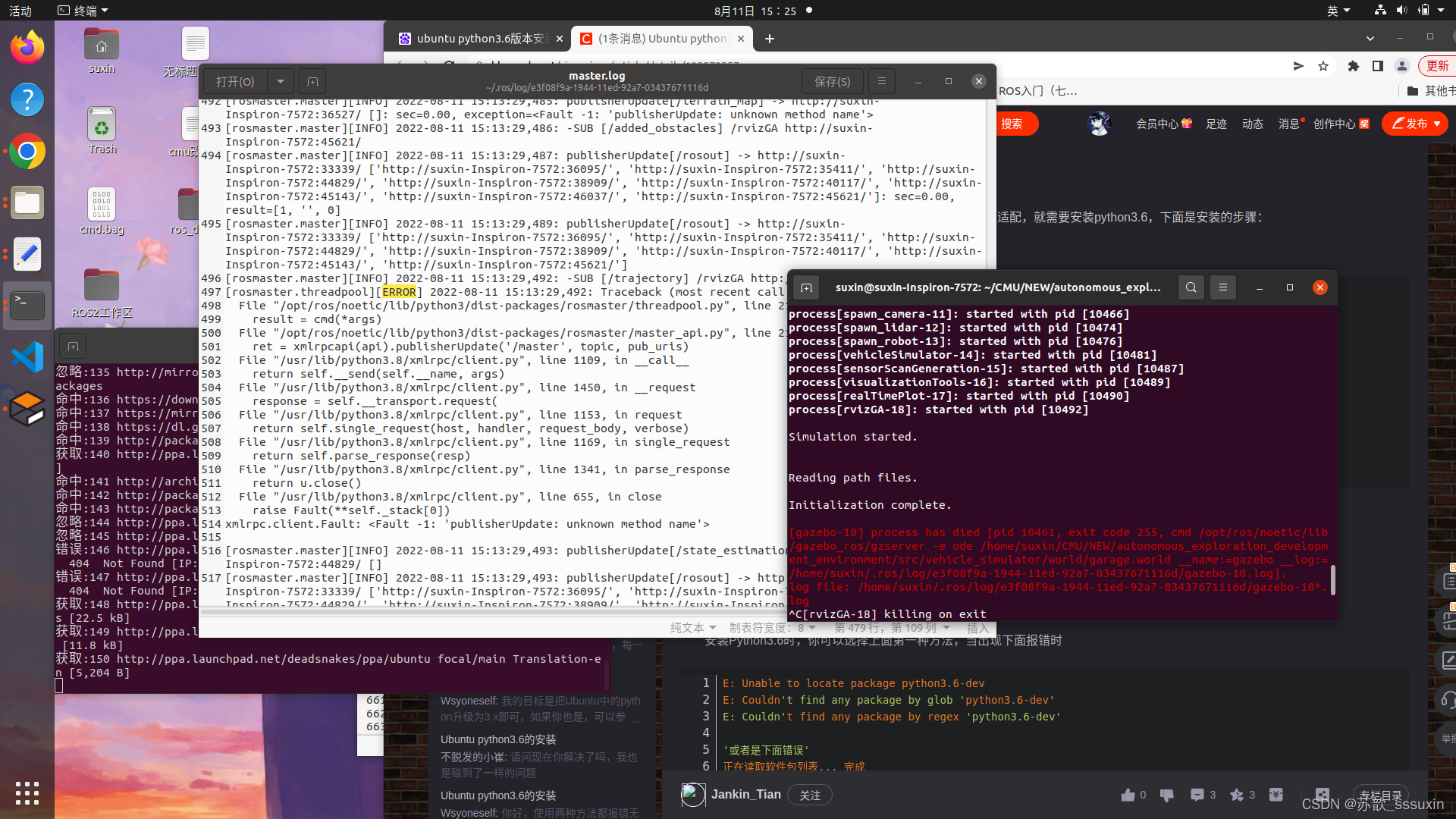
Task: Open the terminal hamburger menu
Action: (1222, 287)
